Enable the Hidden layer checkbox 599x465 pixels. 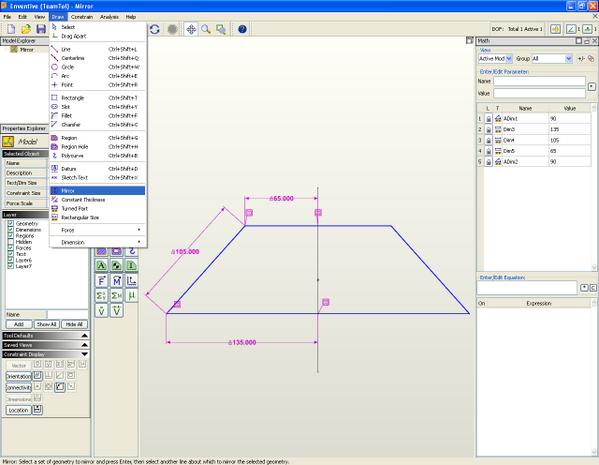(11, 242)
